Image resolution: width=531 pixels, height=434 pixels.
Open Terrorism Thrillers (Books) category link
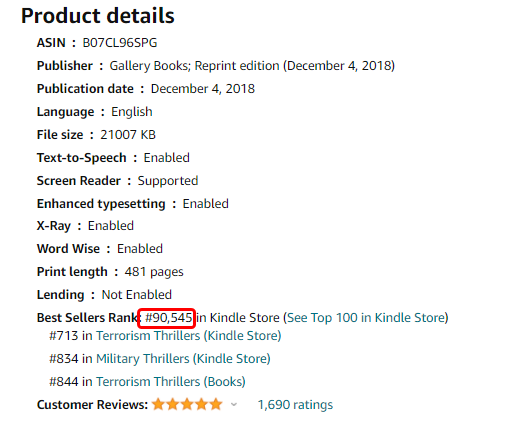(171, 382)
